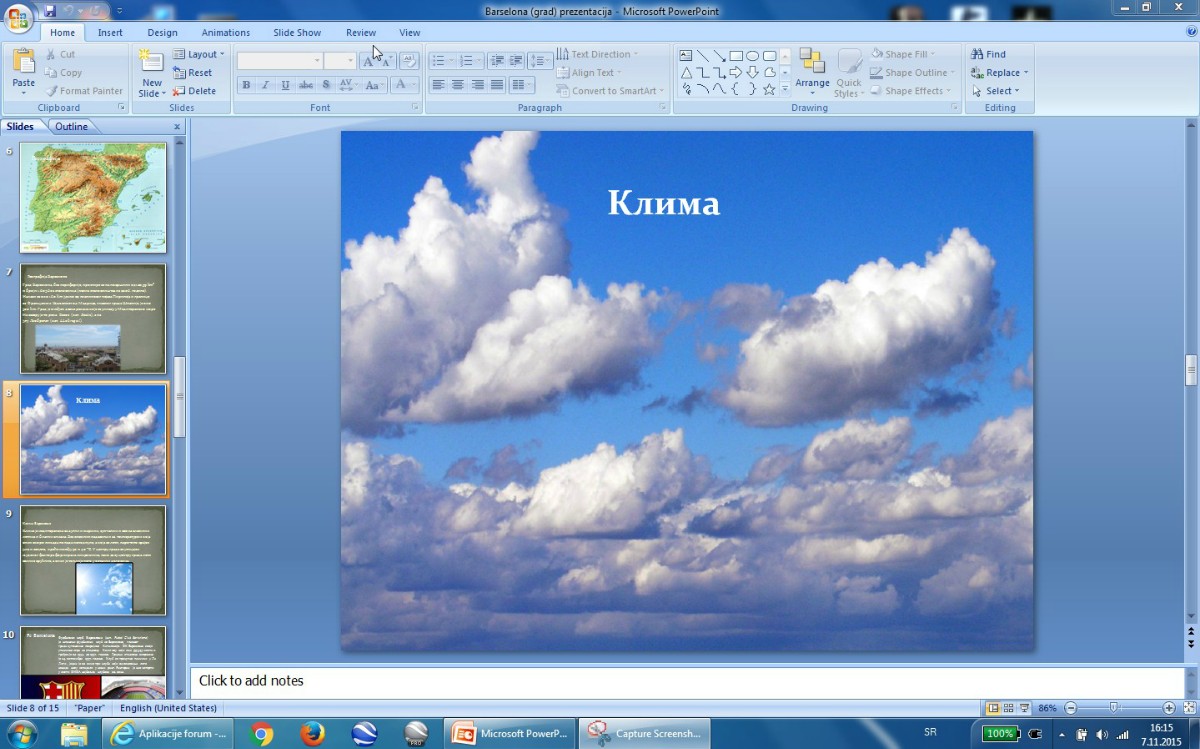Select slide 7 thumbnail
This screenshot has width=1200, height=749.
point(93,319)
